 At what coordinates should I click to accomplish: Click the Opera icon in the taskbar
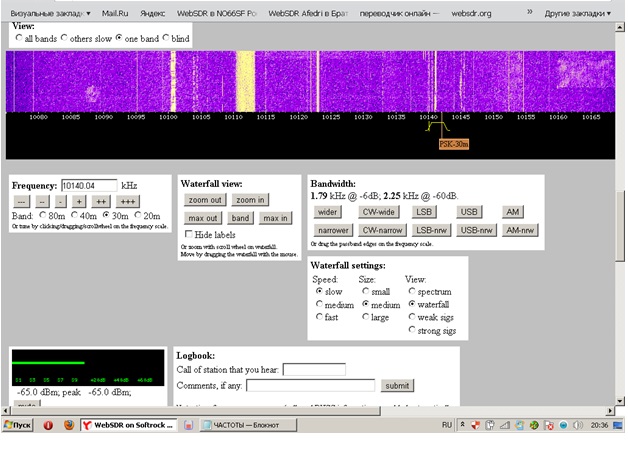(x=48, y=425)
